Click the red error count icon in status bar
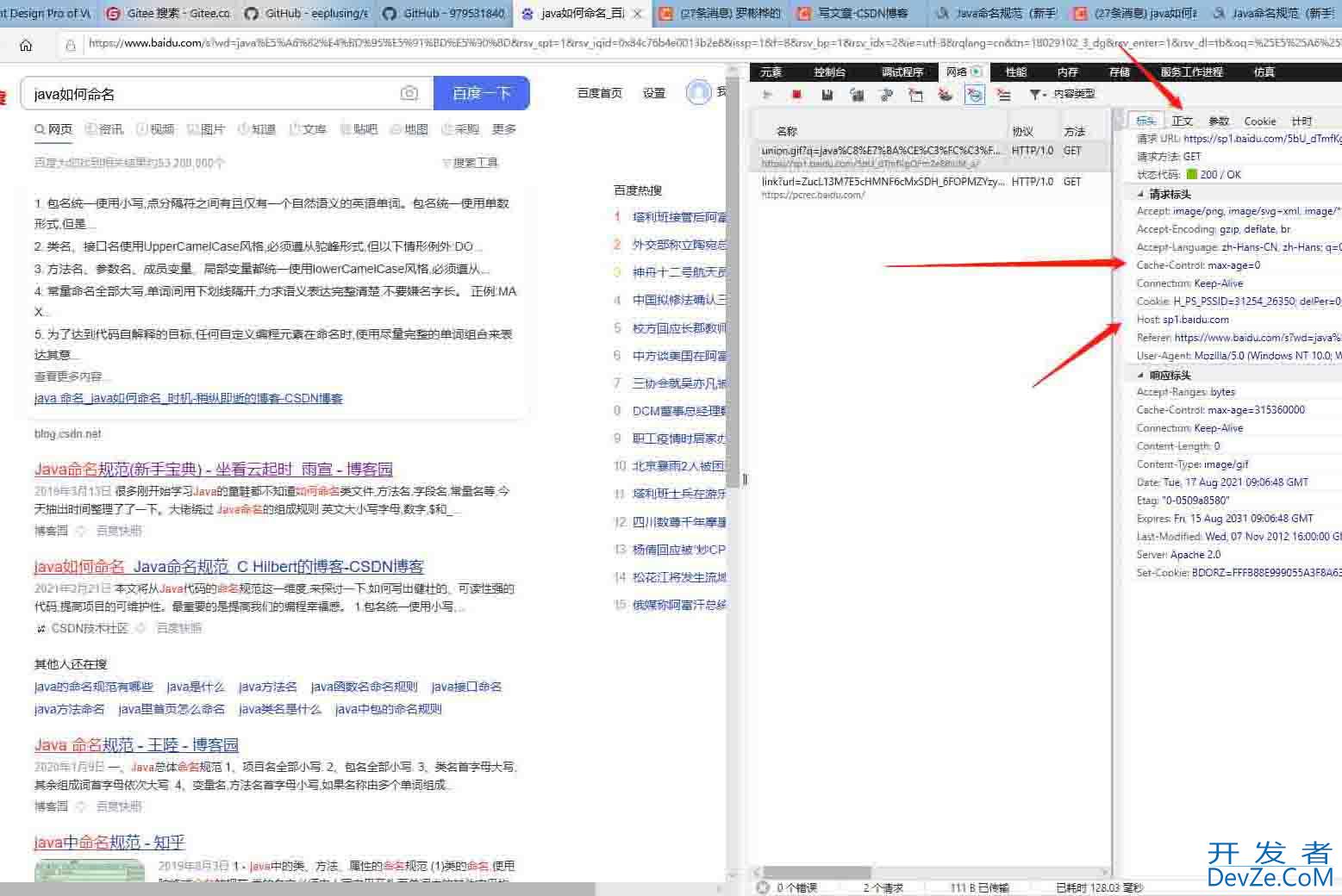 pyautogui.click(x=763, y=887)
